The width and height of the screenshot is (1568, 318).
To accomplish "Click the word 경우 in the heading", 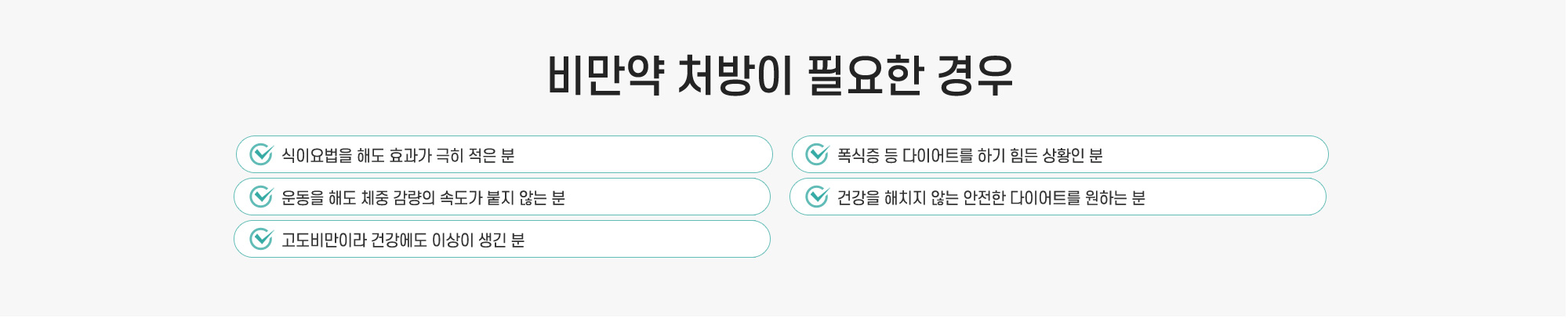I will pos(975,76).
